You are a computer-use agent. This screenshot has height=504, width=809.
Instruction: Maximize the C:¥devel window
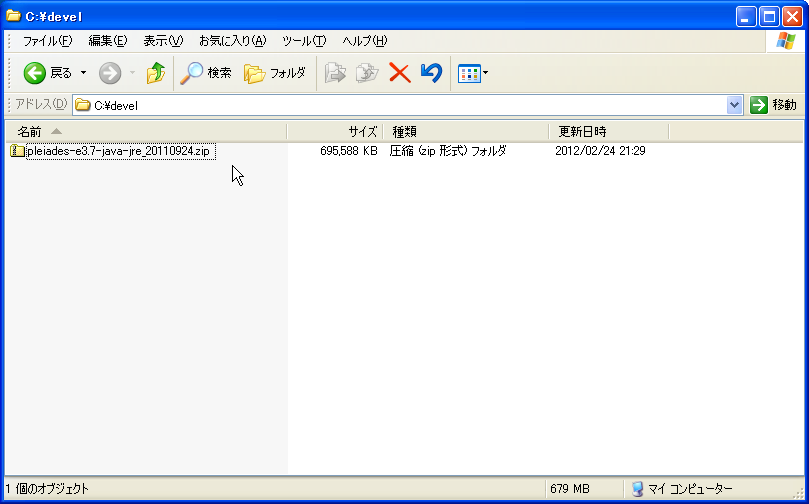click(x=769, y=17)
